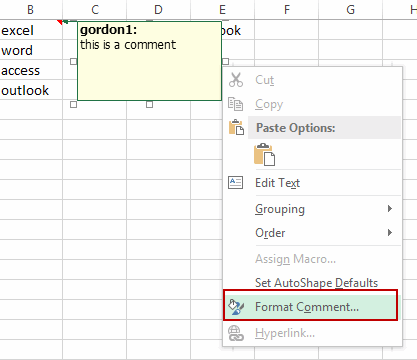Click the Edit Text icon

click(235, 183)
